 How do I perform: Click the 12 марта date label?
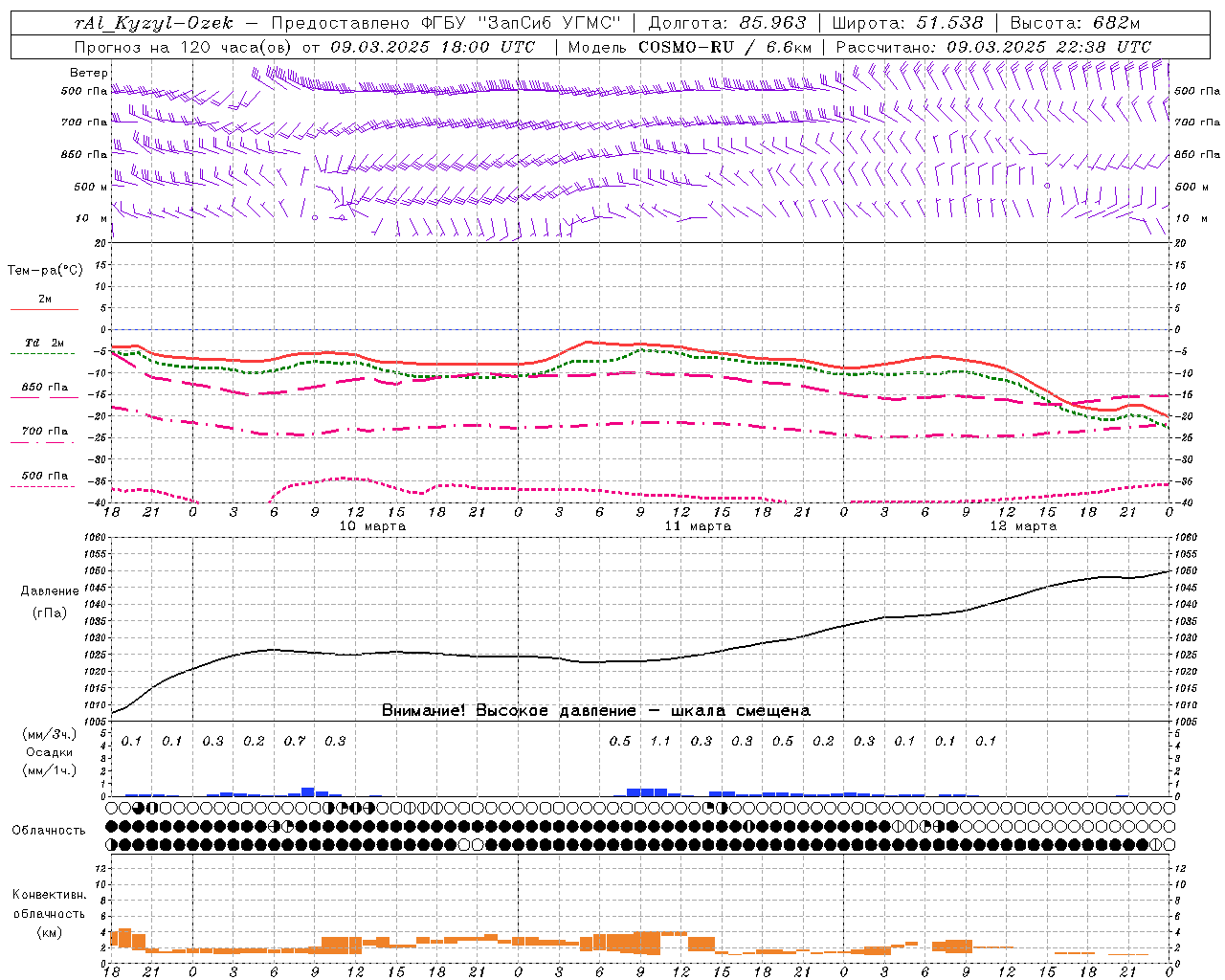click(1023, 526)
